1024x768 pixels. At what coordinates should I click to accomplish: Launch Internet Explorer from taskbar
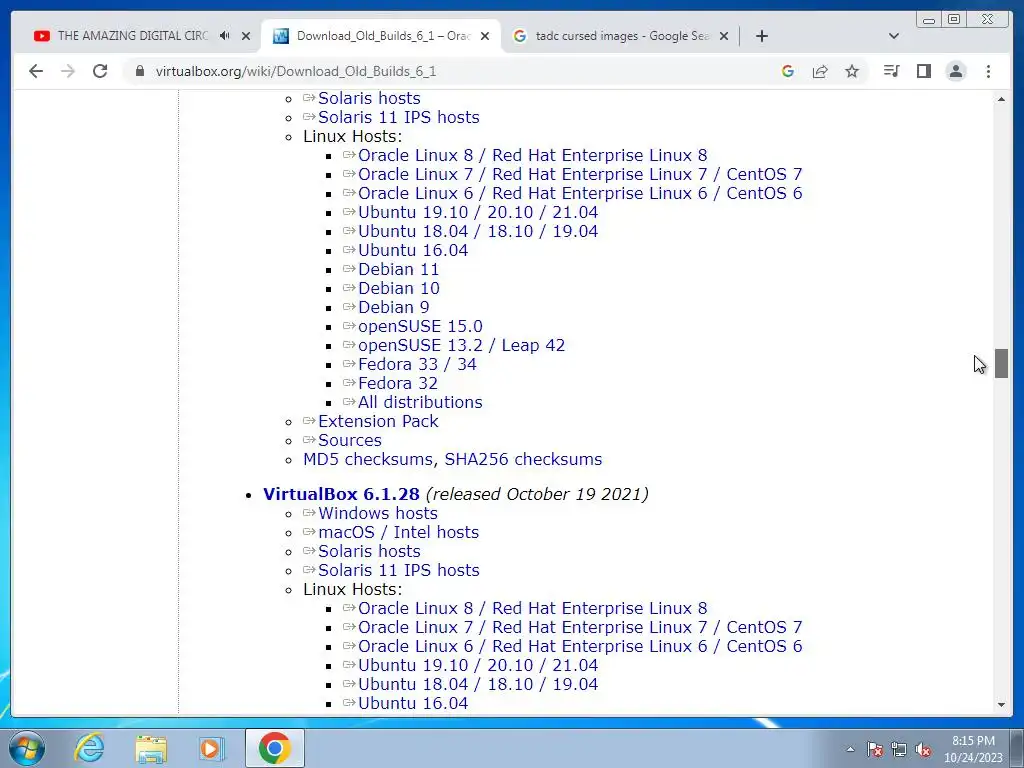click(89, 748)
